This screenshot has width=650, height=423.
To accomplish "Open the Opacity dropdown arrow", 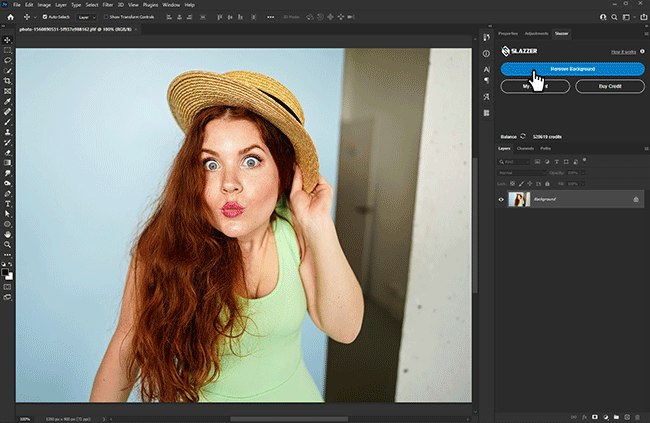I will (583, 173).
